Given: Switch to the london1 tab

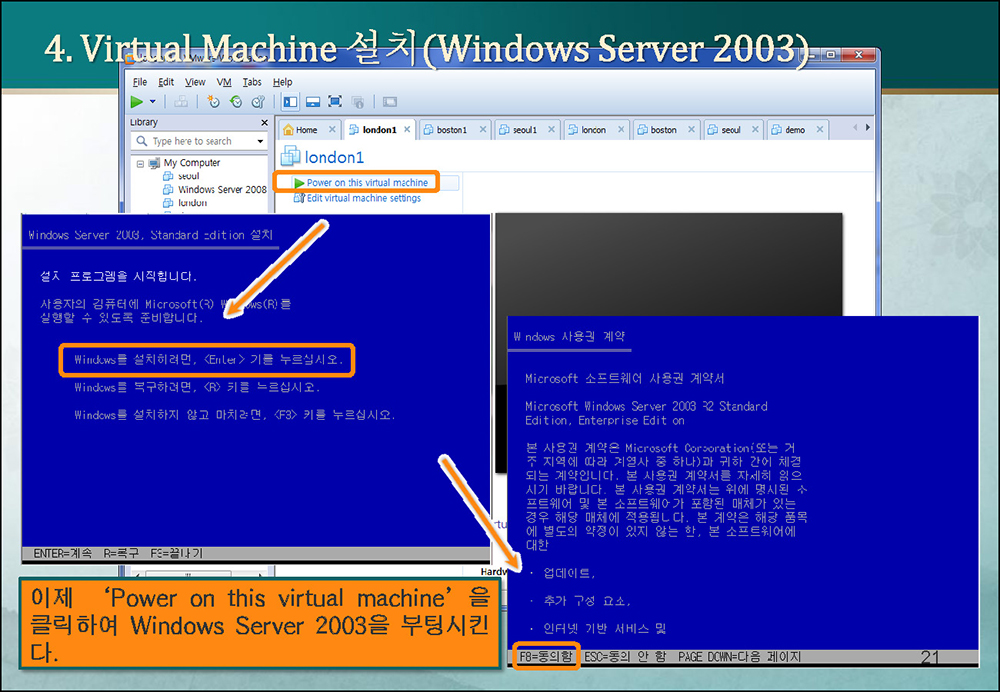Looking at the screenshot, I should 379,129.
